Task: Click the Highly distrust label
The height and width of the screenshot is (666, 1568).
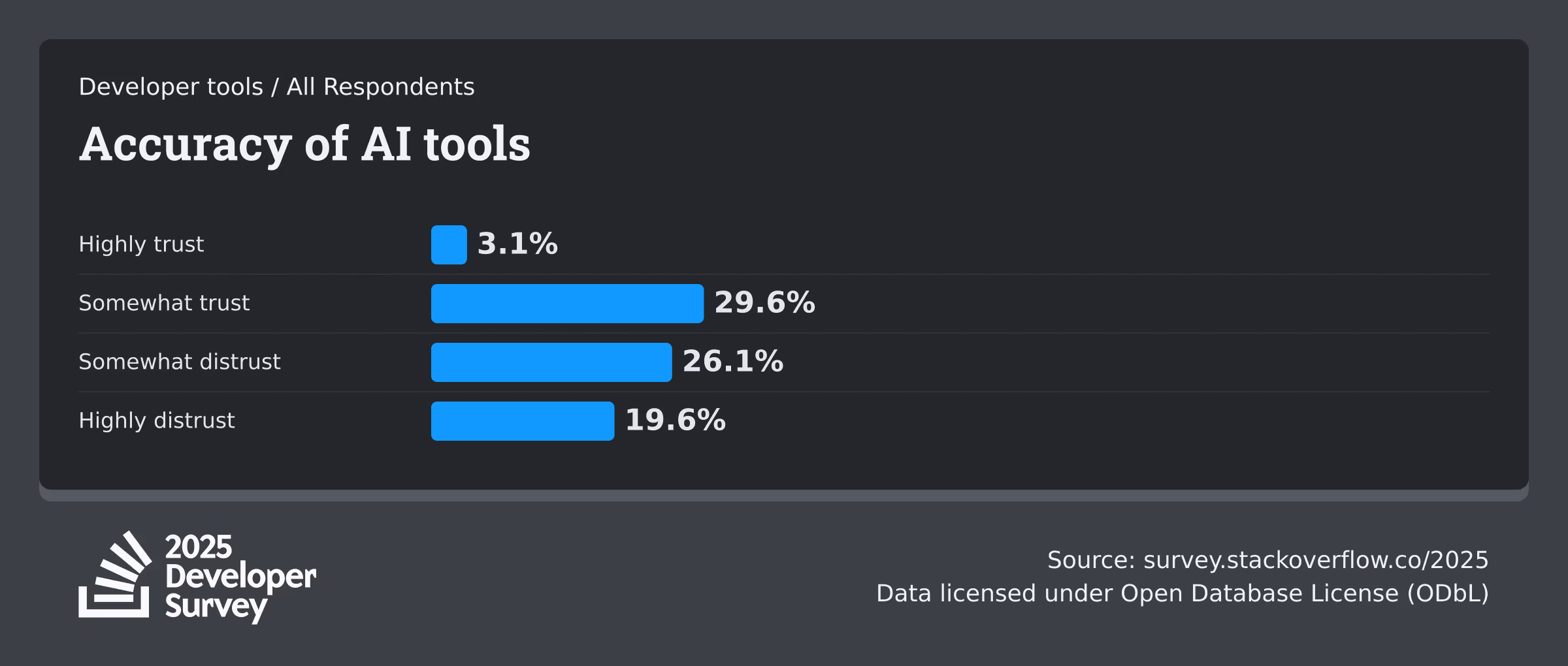Action: tap(157, 420)
